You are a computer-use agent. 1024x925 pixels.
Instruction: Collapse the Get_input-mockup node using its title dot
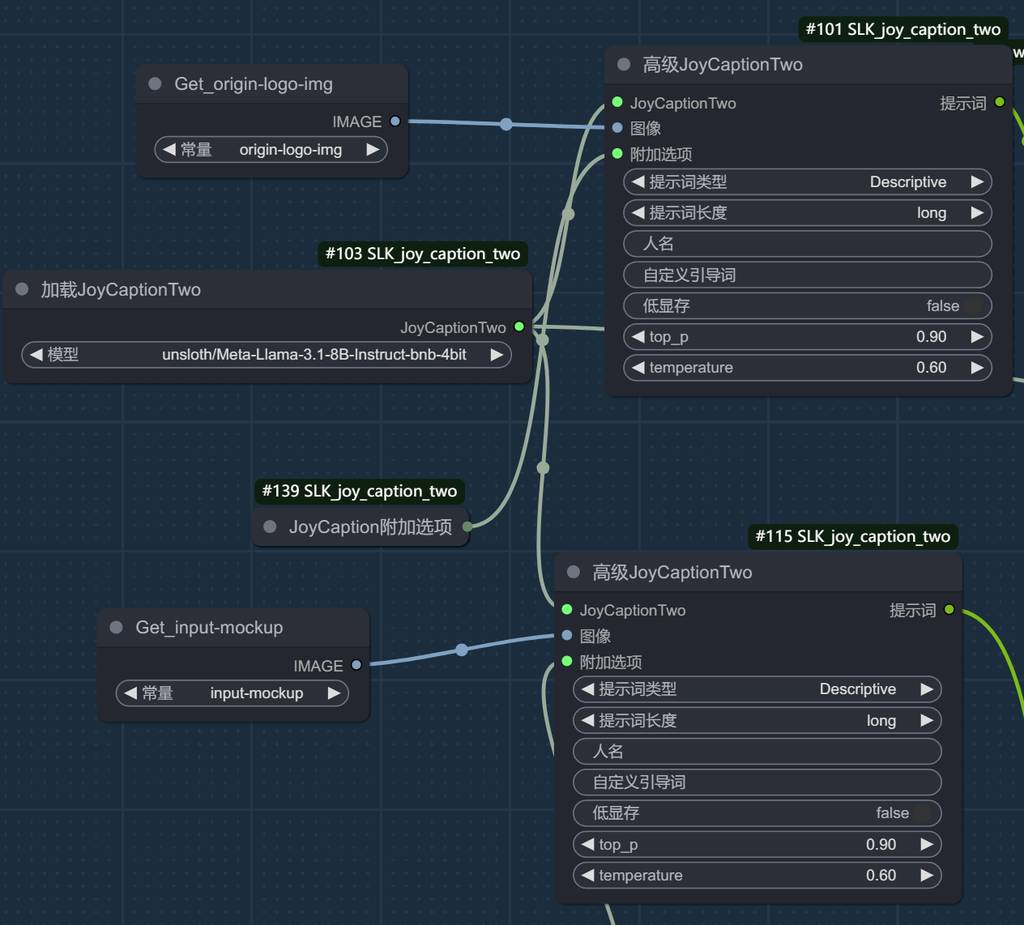(116, 628)
